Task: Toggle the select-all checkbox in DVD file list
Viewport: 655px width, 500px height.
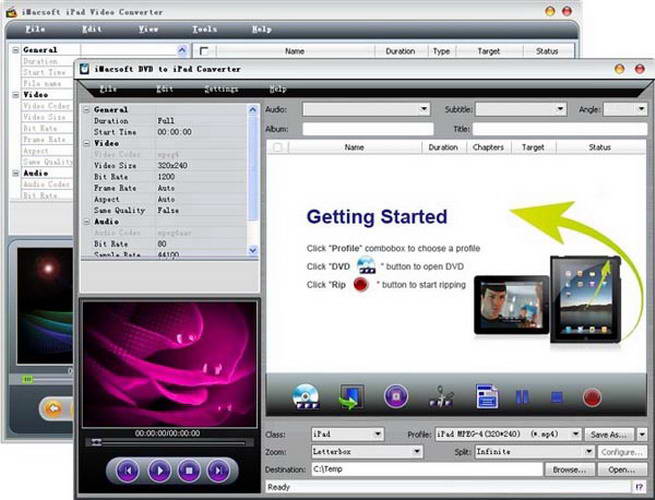Action: click(x=277, y=147)
